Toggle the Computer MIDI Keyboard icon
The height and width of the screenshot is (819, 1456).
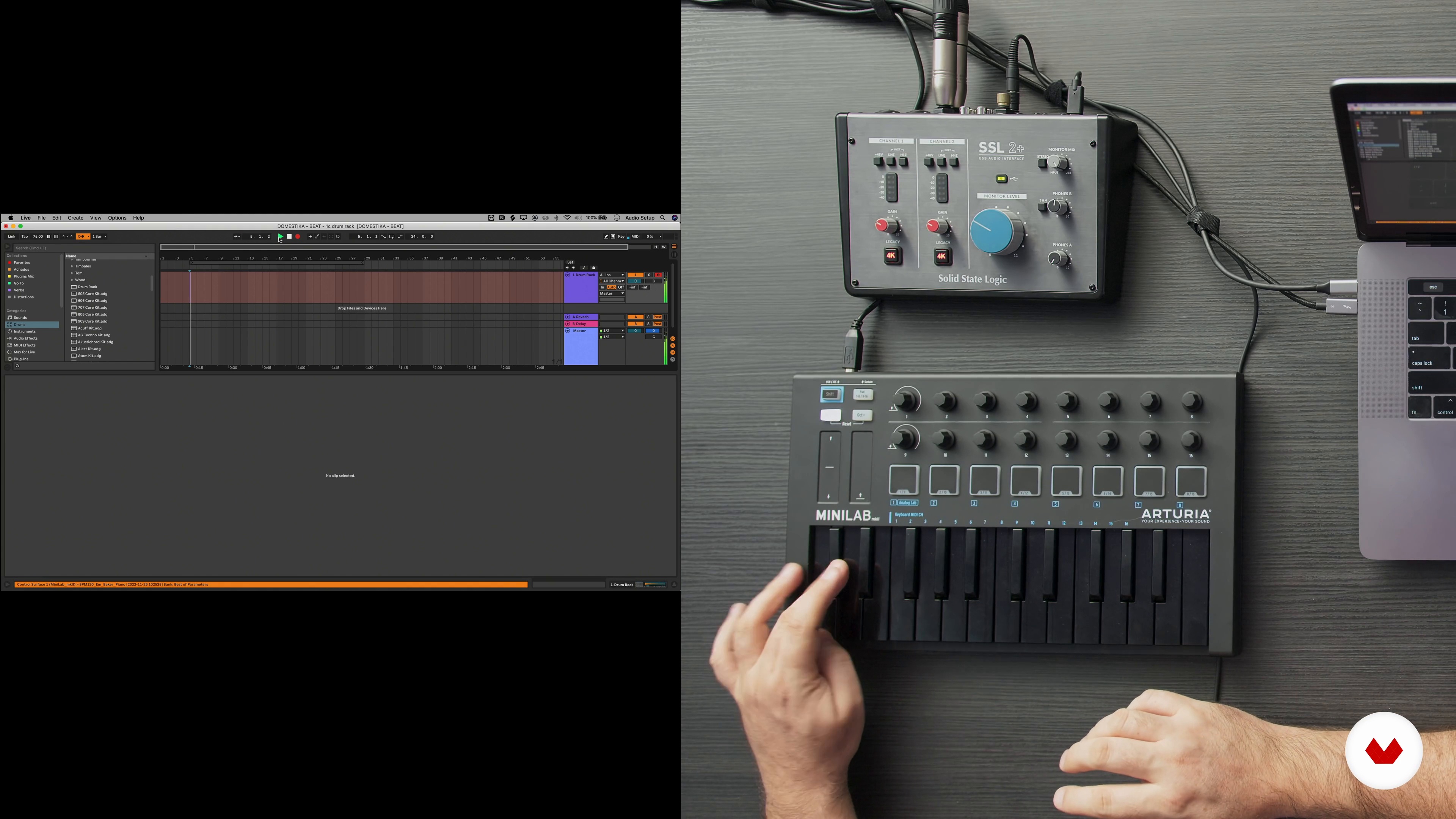click(x=613, y=236)
